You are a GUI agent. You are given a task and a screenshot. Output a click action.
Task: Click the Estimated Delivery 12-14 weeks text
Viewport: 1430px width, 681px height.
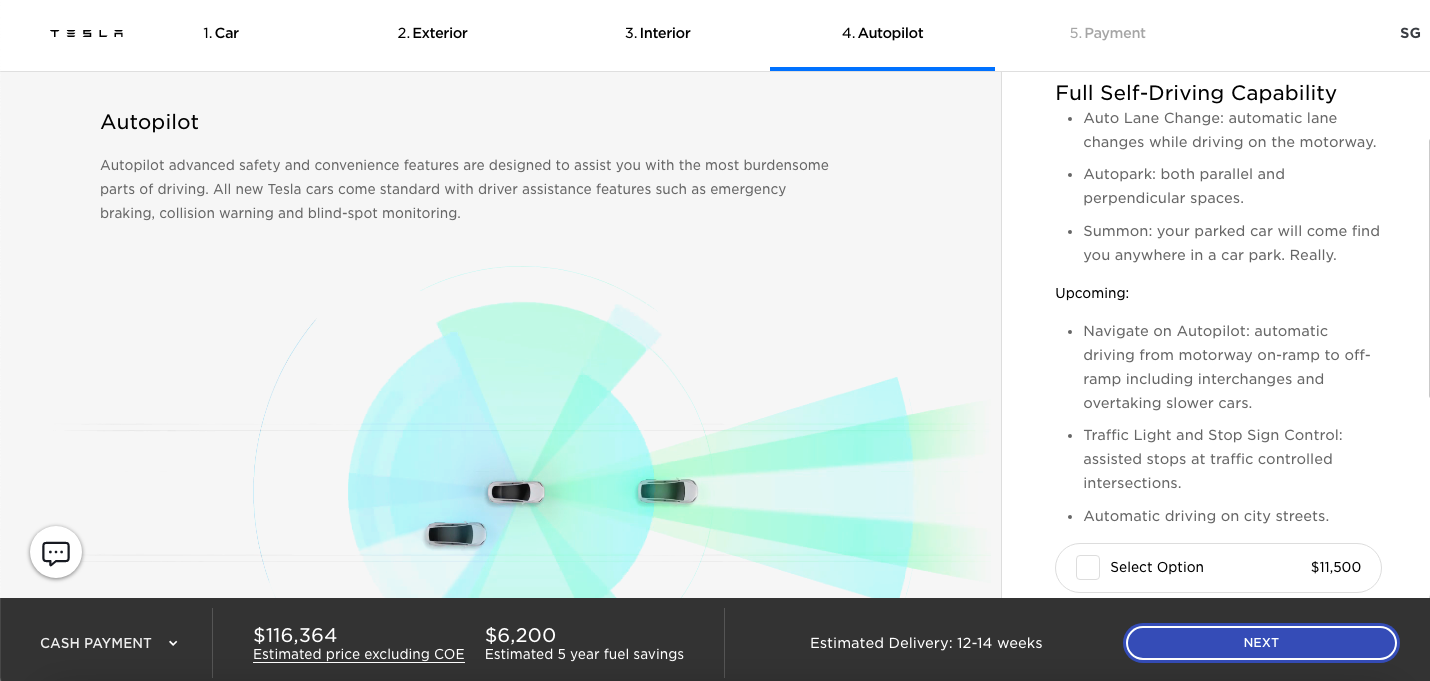coord(926,643)
